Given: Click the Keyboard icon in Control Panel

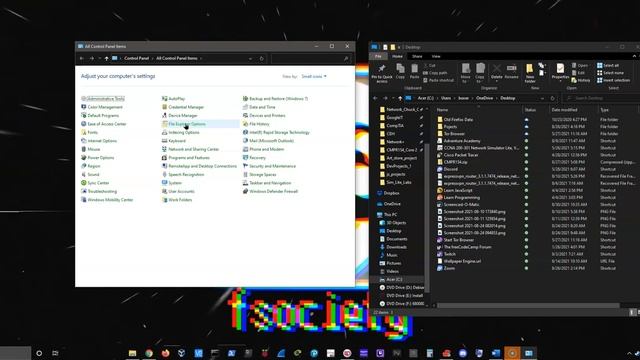Looking at the screenshot, I should click(164, 141).
